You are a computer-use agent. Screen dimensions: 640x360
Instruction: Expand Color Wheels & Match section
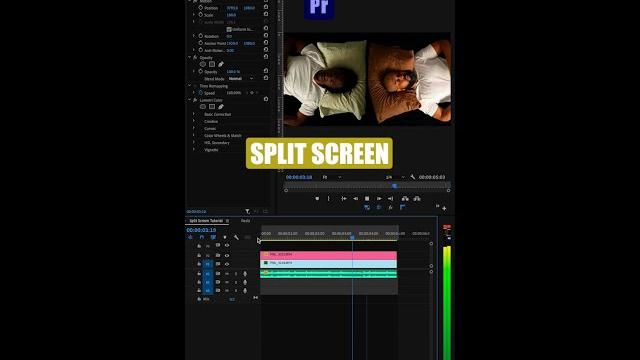point(194,135)
